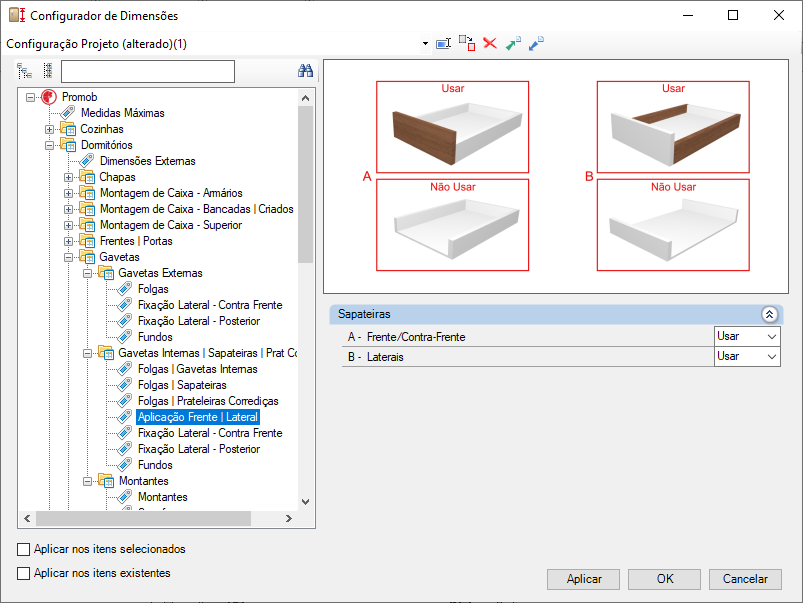Collapse the Sapateiras section with its chevron
This screenshot has width=803, height=603.
tap(769, 314)
